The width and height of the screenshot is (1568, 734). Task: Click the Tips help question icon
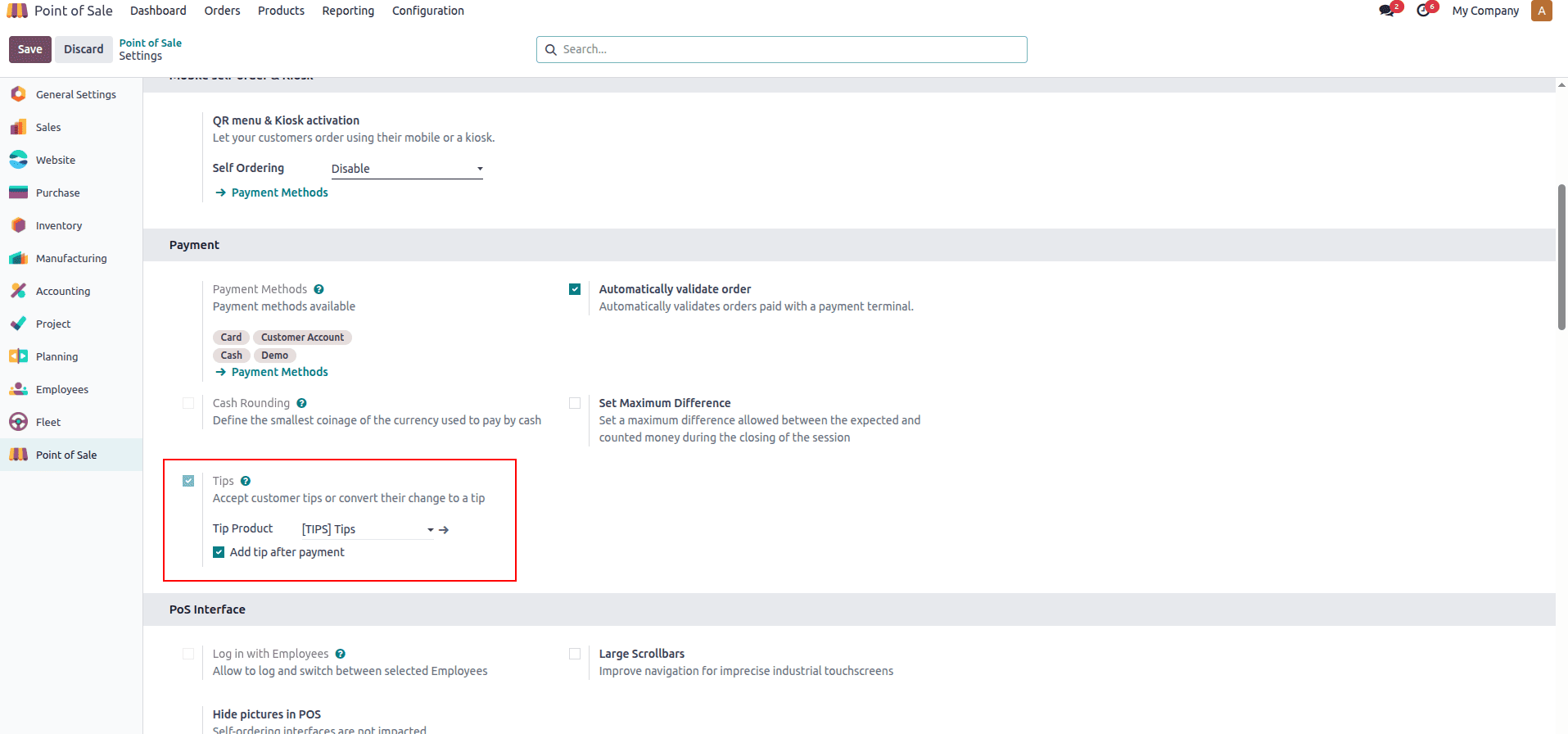pyautogui.click(x=246, y=481)
